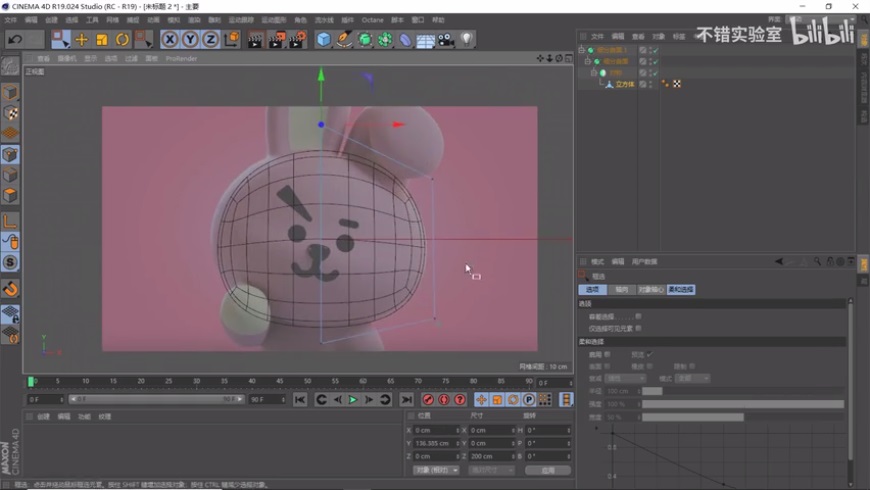870x490 pixels.
Task: Select the Rotate tool
Action: pyautogui.click(x=122, y=39)
